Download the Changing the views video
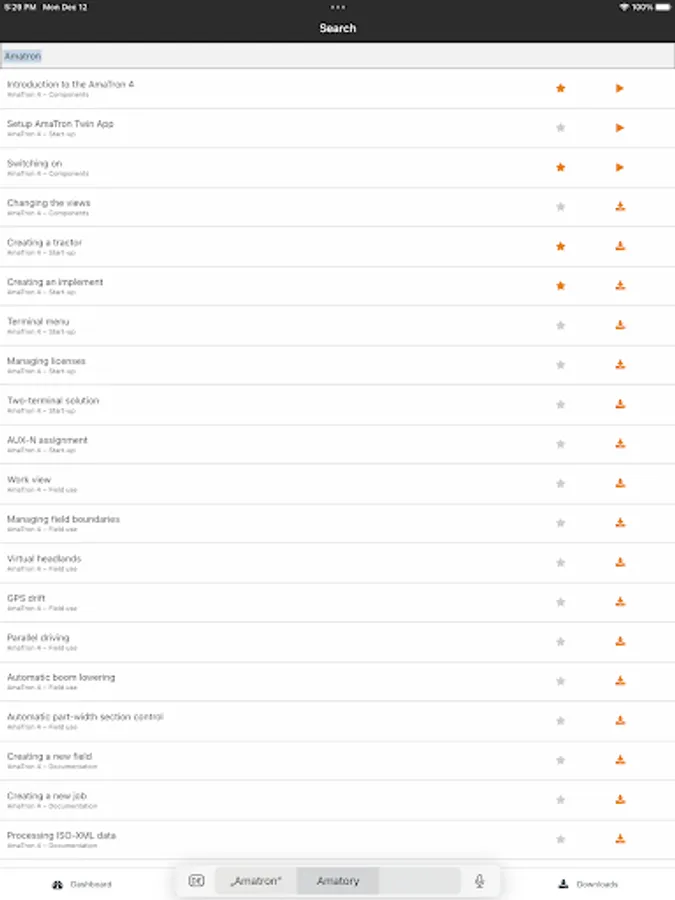Screen dimensions: 675x900 [620, 207]
